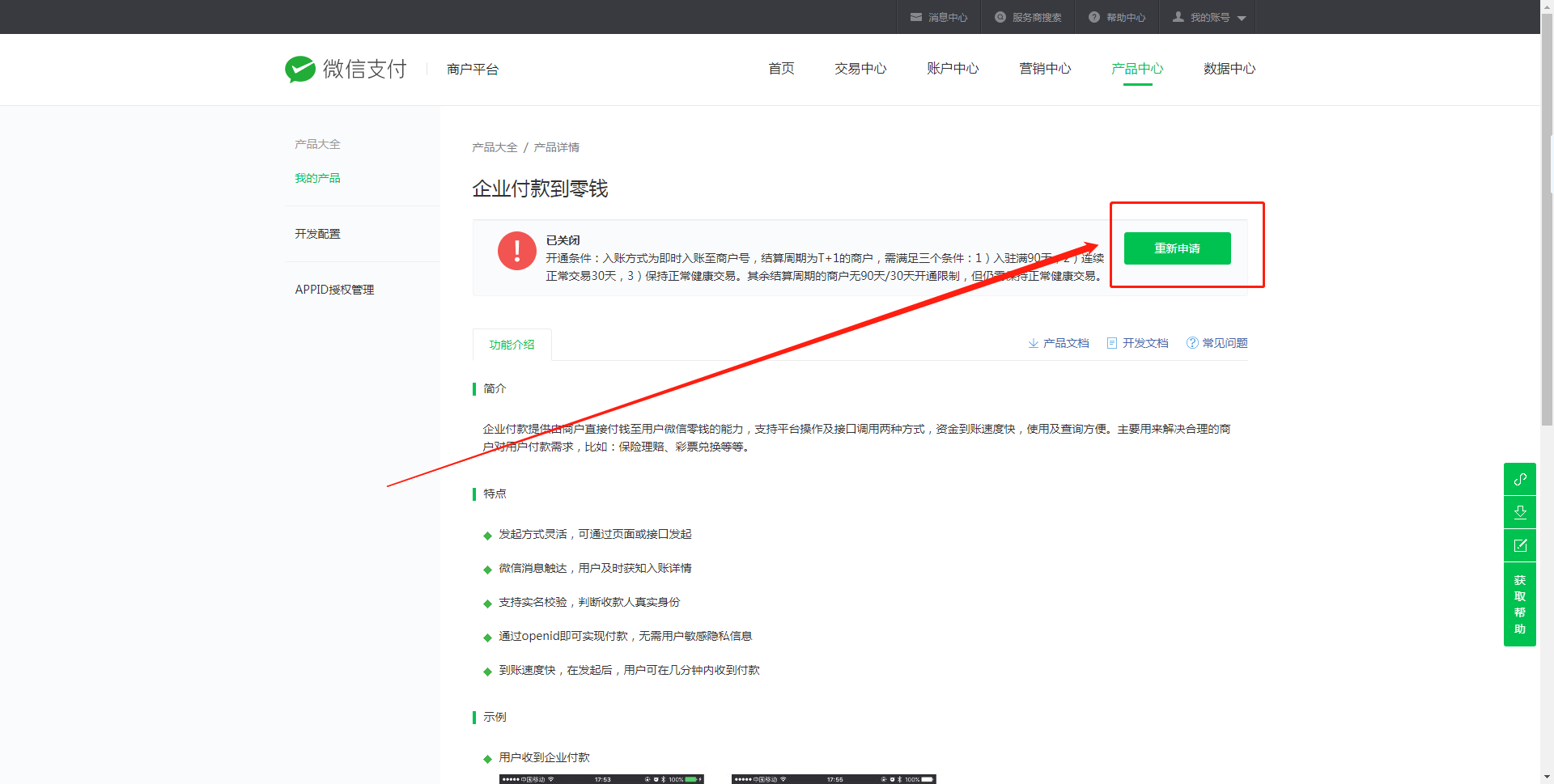
Task: Open 数据中心 navigation item
Action: coord(1229,69)
